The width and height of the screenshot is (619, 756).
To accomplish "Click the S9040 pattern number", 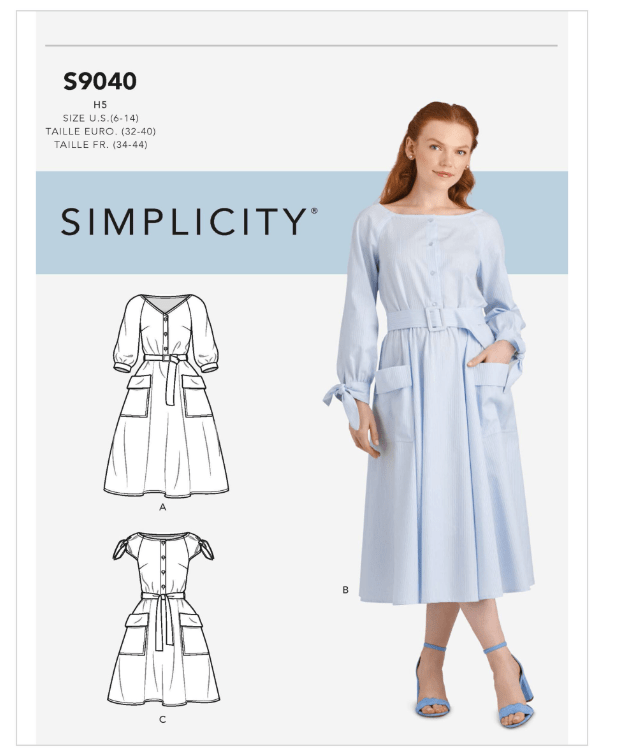I will pyautogui.click(x=100, y=81).
